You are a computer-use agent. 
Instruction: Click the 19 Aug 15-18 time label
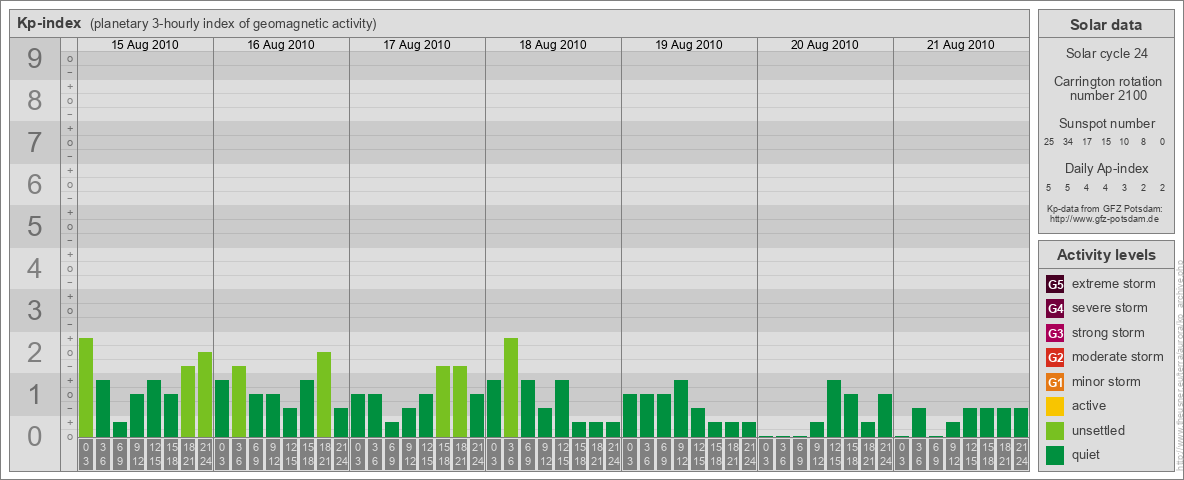pyautogui.click(x=714, y=454)
